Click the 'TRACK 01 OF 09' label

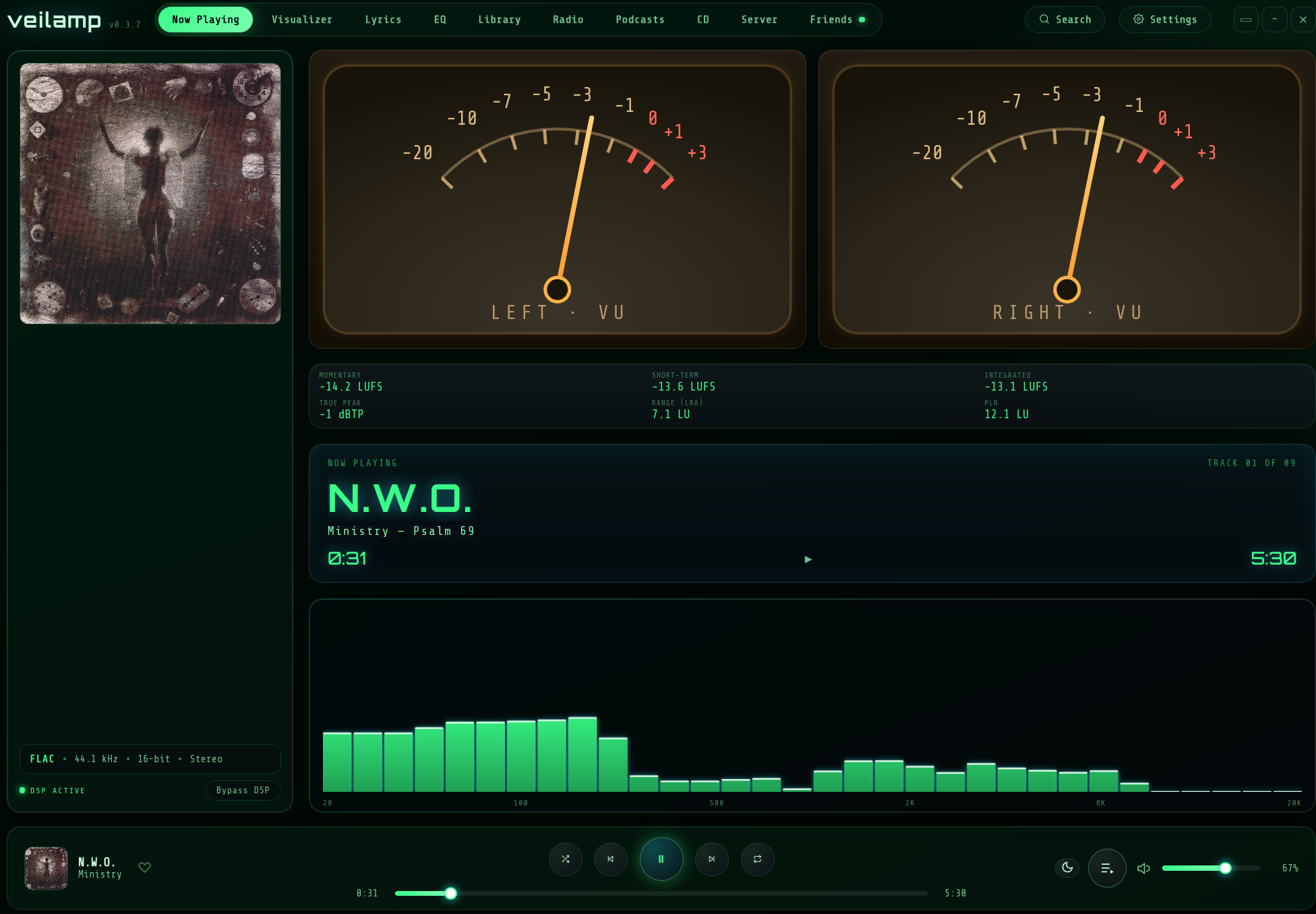point(1251,463)
